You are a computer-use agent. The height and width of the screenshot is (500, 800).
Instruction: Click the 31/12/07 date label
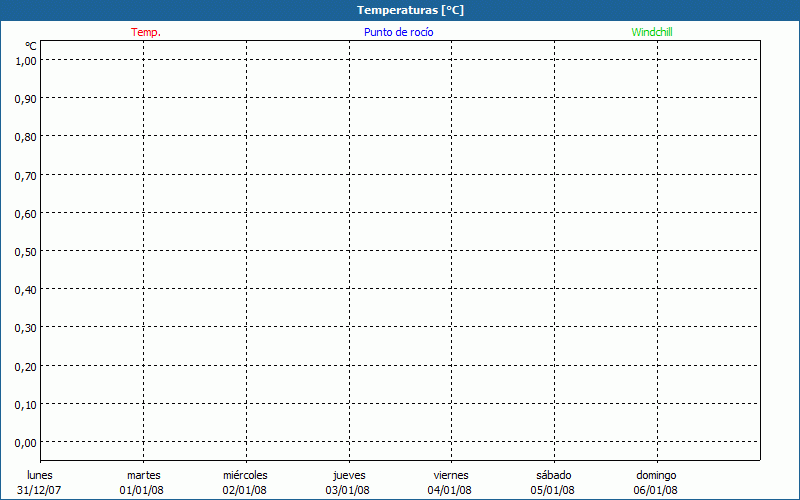pos(40,490)
